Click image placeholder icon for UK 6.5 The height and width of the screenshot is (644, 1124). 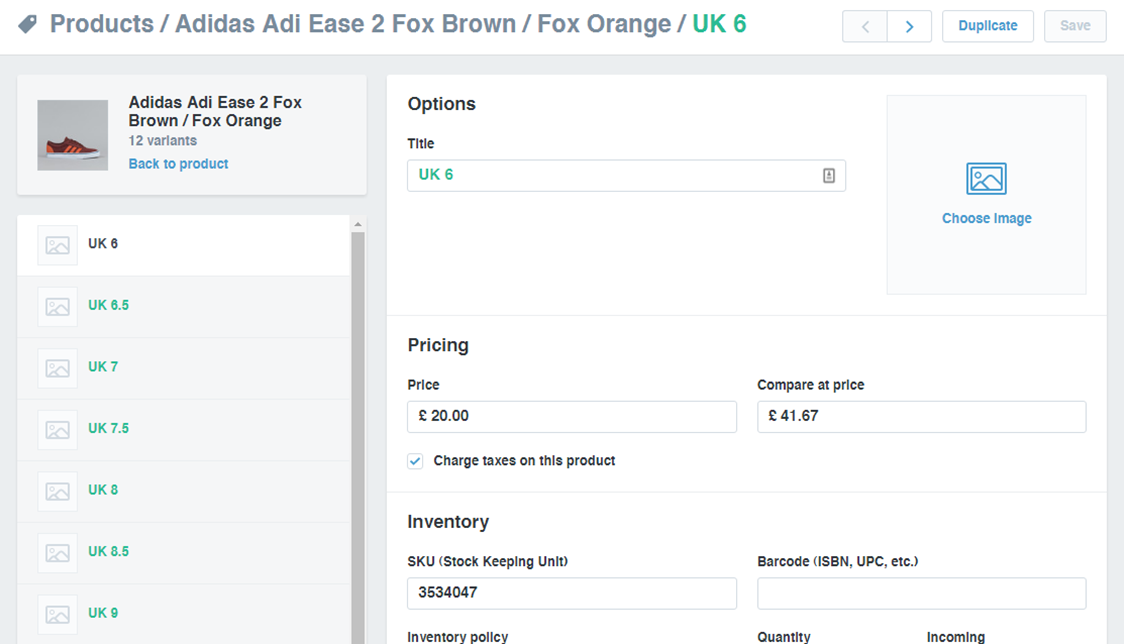[57, 307]
